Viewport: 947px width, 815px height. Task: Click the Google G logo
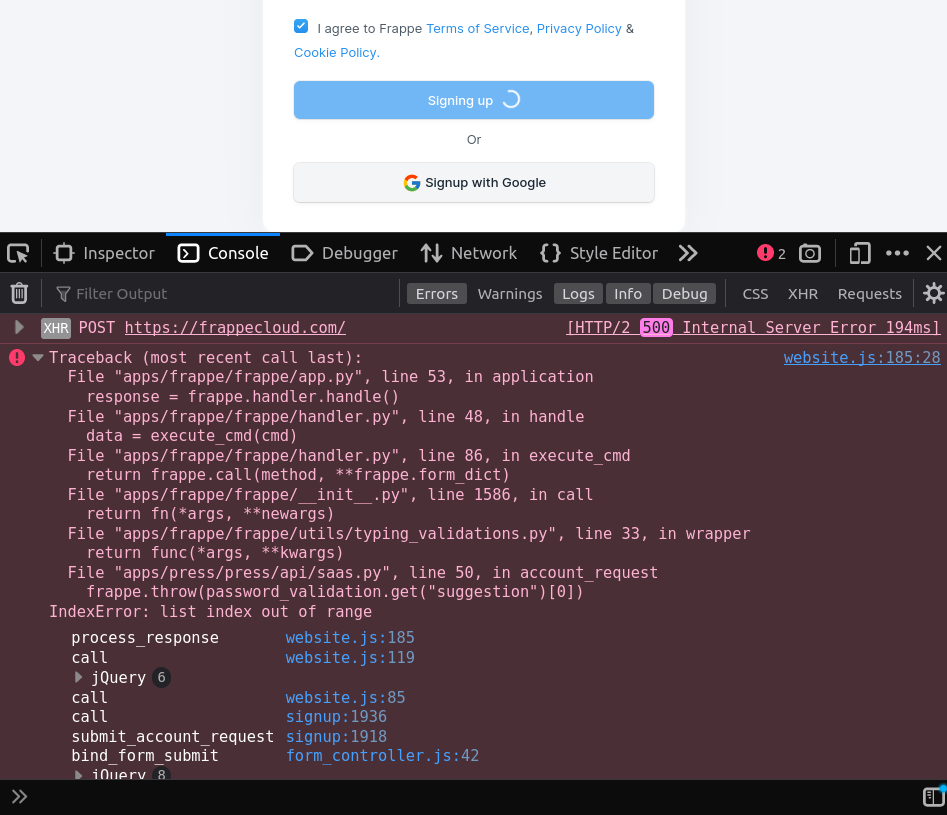[x=411, y=183]
